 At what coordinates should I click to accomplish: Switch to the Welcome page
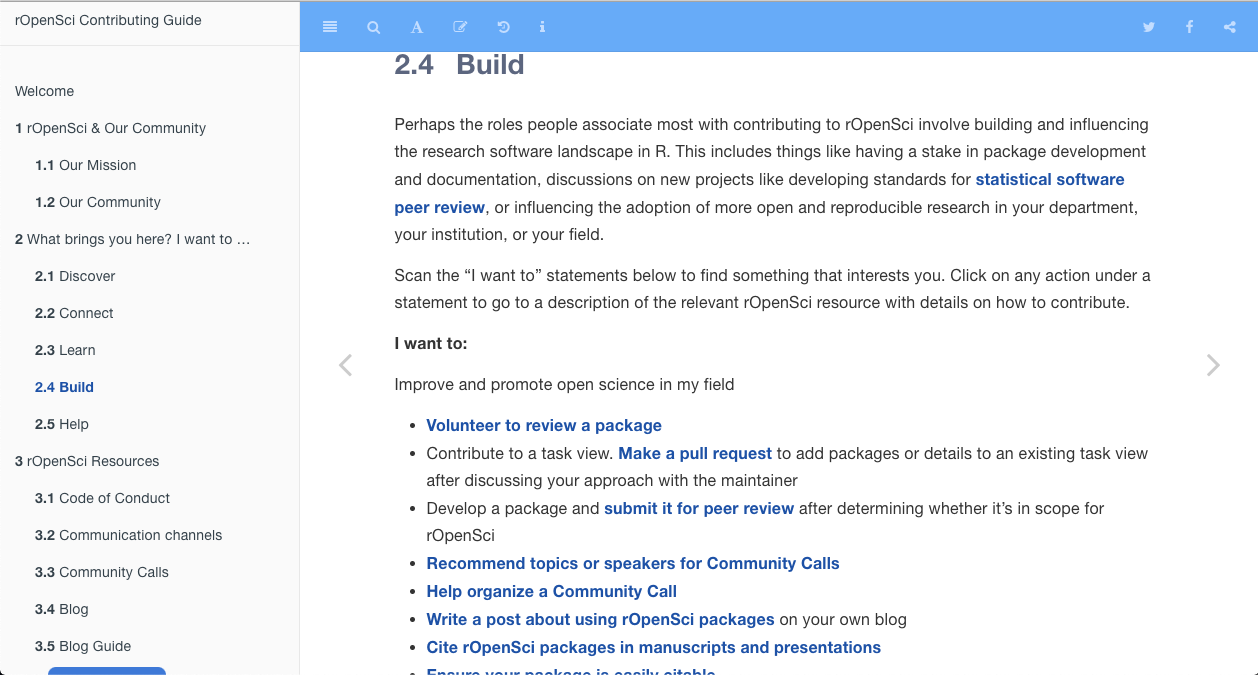44,91
